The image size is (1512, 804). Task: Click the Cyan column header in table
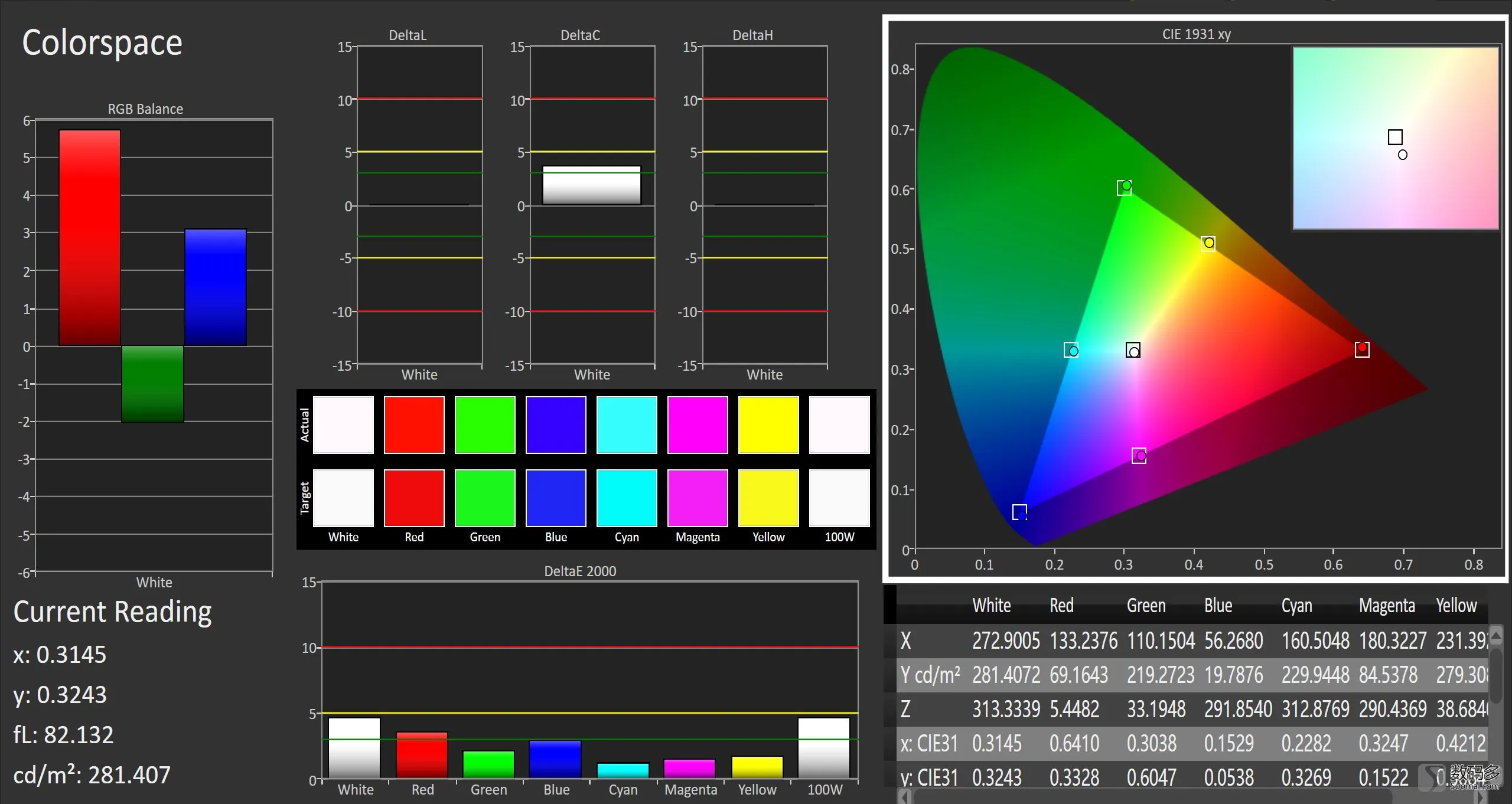point(1296,606)
